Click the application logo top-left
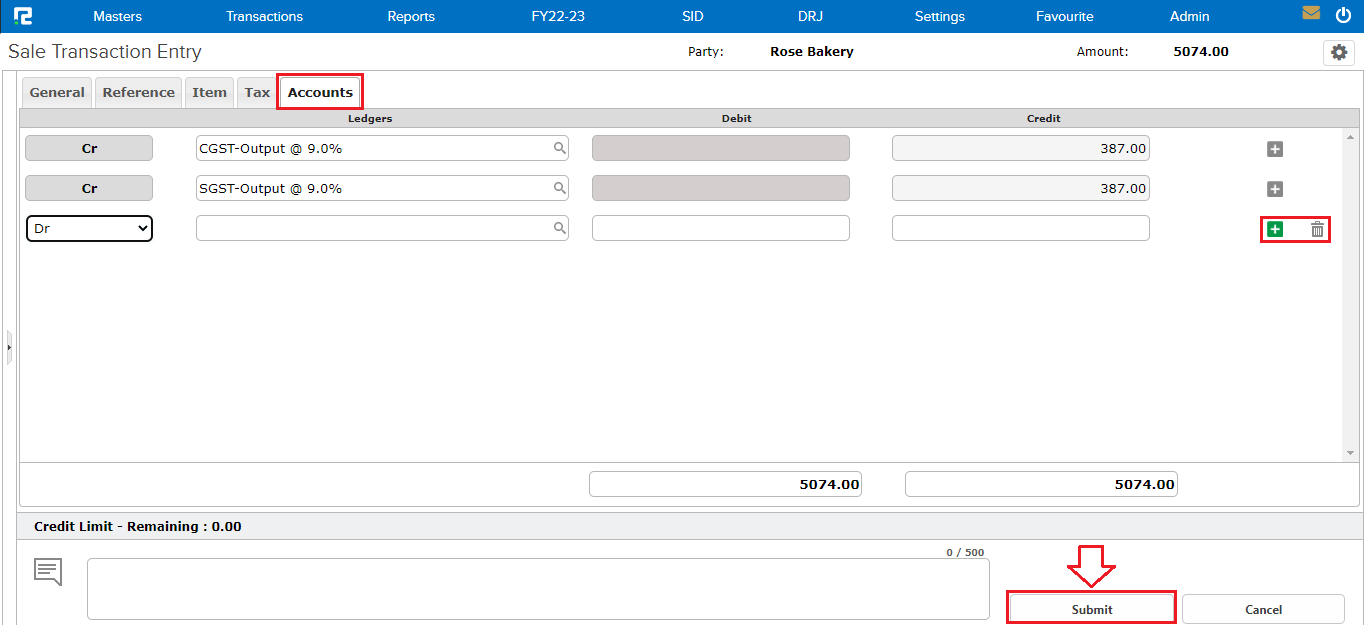1364x625 pixels. coord(25,15)
